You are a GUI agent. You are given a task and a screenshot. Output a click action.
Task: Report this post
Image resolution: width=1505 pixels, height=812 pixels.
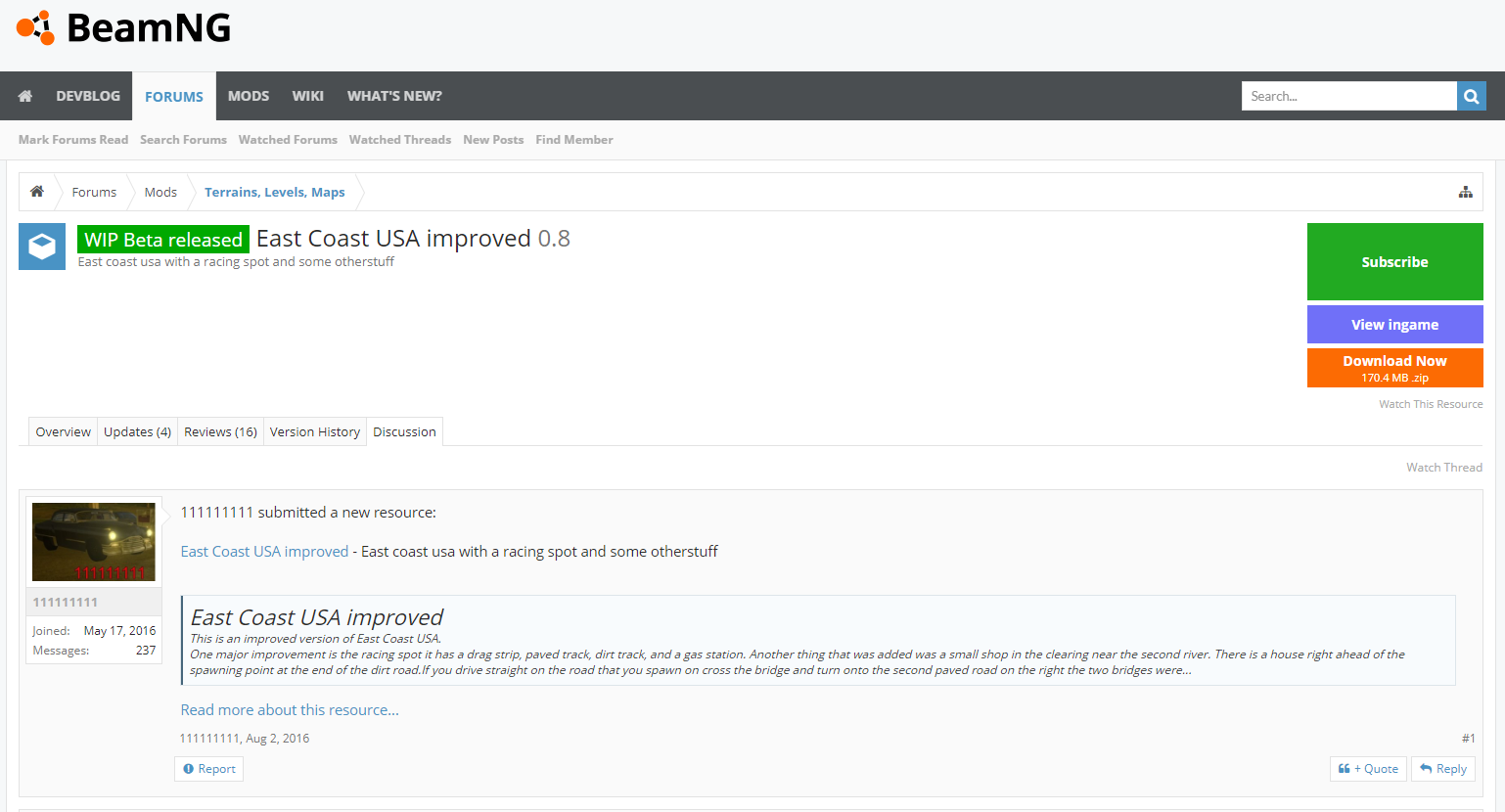coord(209,769)
